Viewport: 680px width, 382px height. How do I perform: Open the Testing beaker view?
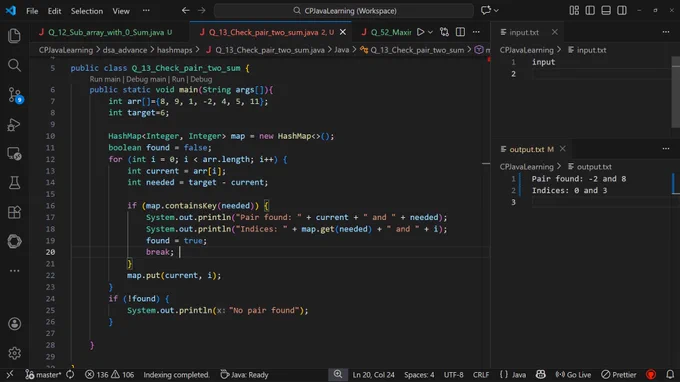[14, 183]
